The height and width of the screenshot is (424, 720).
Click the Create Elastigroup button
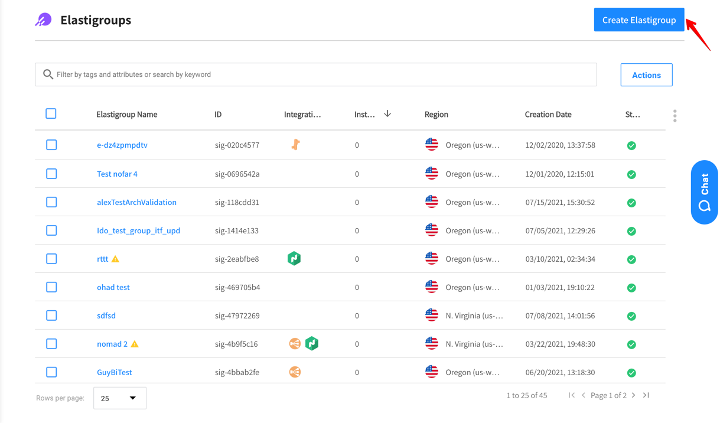coord(638,21)
